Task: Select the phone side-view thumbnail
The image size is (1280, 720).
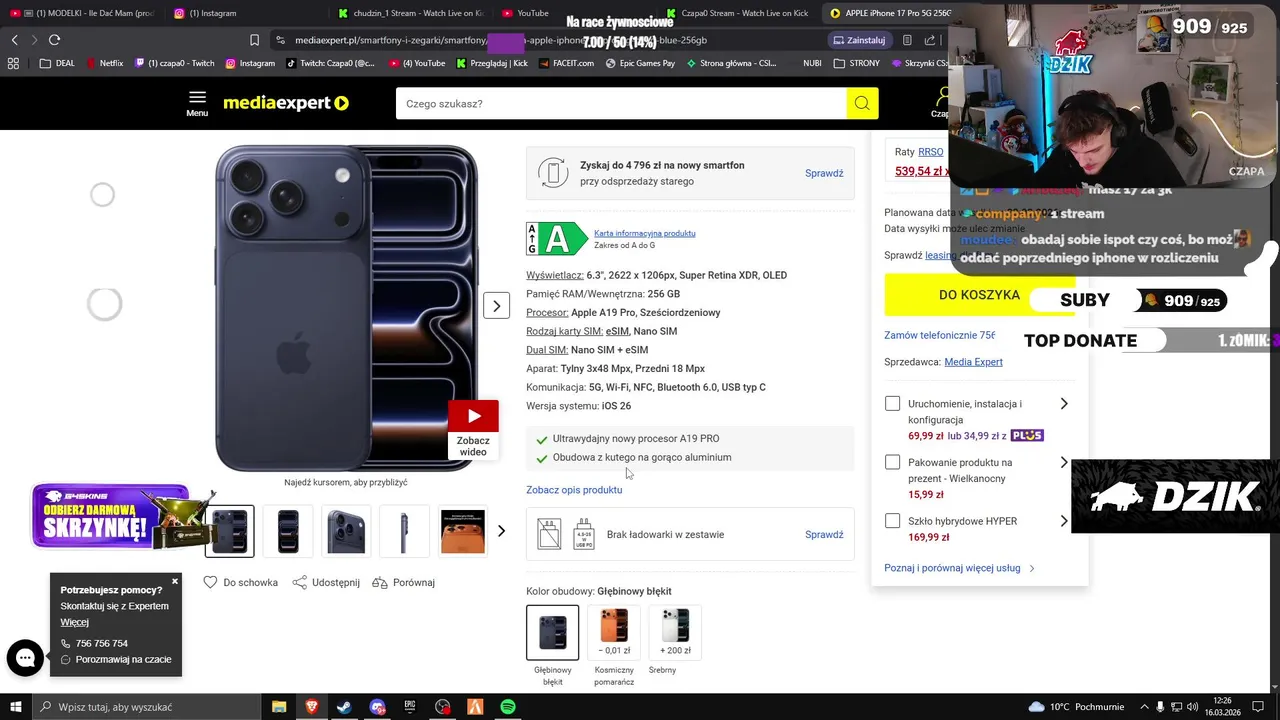Action: pos(404,531)
